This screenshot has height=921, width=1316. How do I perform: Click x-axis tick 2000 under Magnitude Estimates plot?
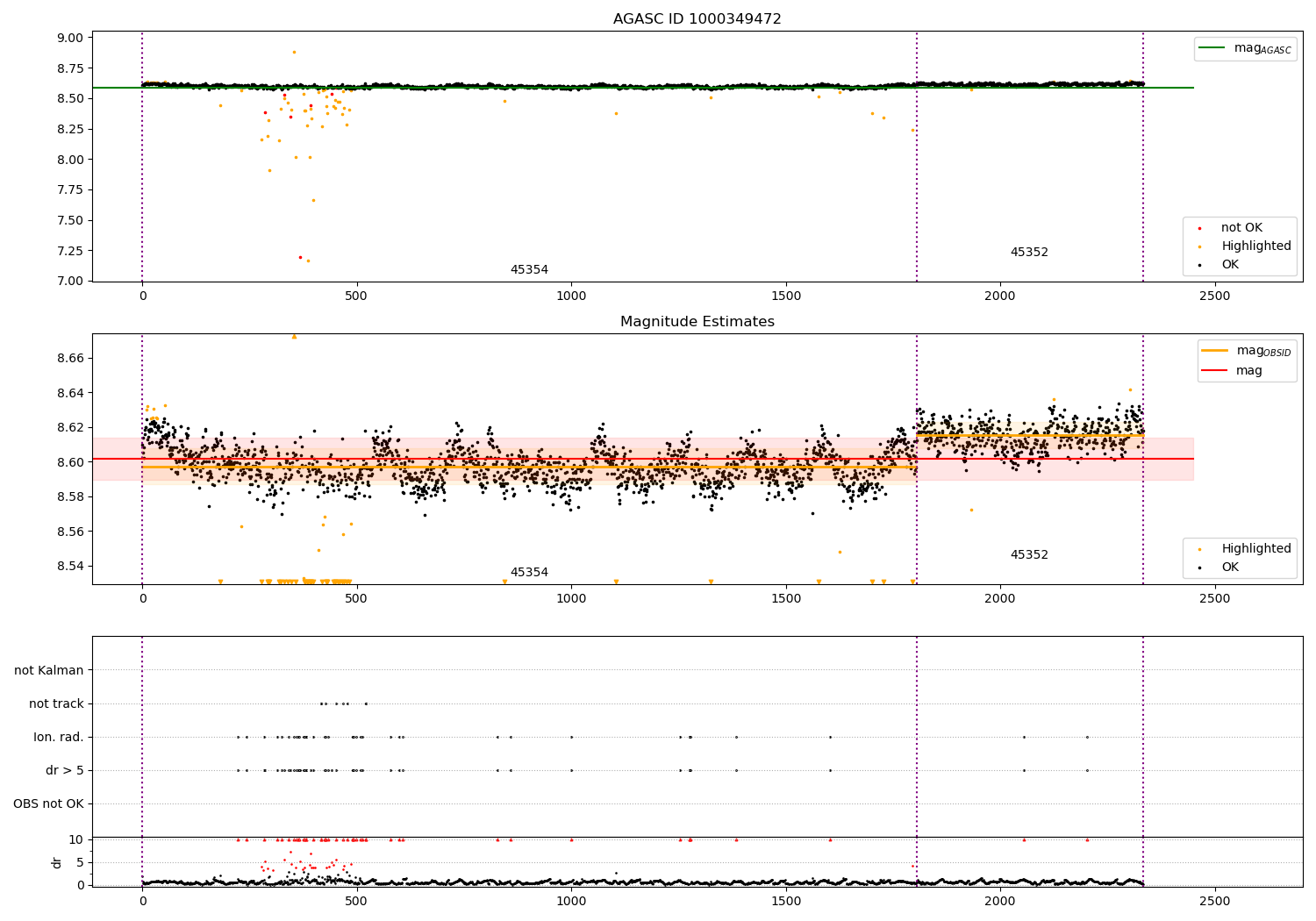point(1000,599)
